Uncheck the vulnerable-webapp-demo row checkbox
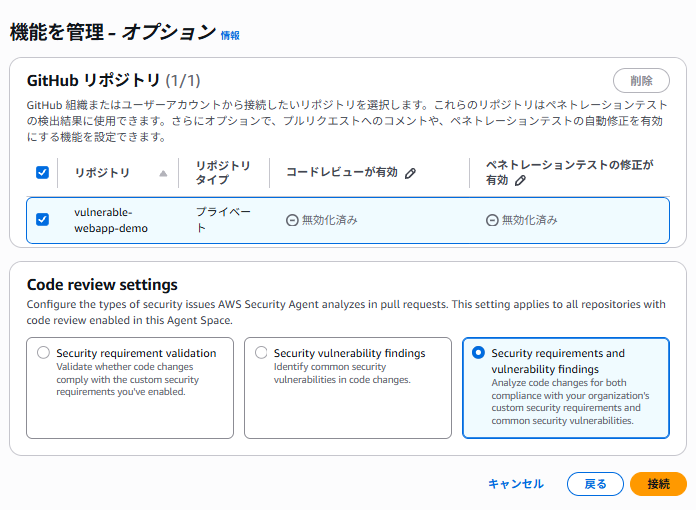The height and width of the screenshot is (510, 696). pyautogui.click(x=42, y=220)
